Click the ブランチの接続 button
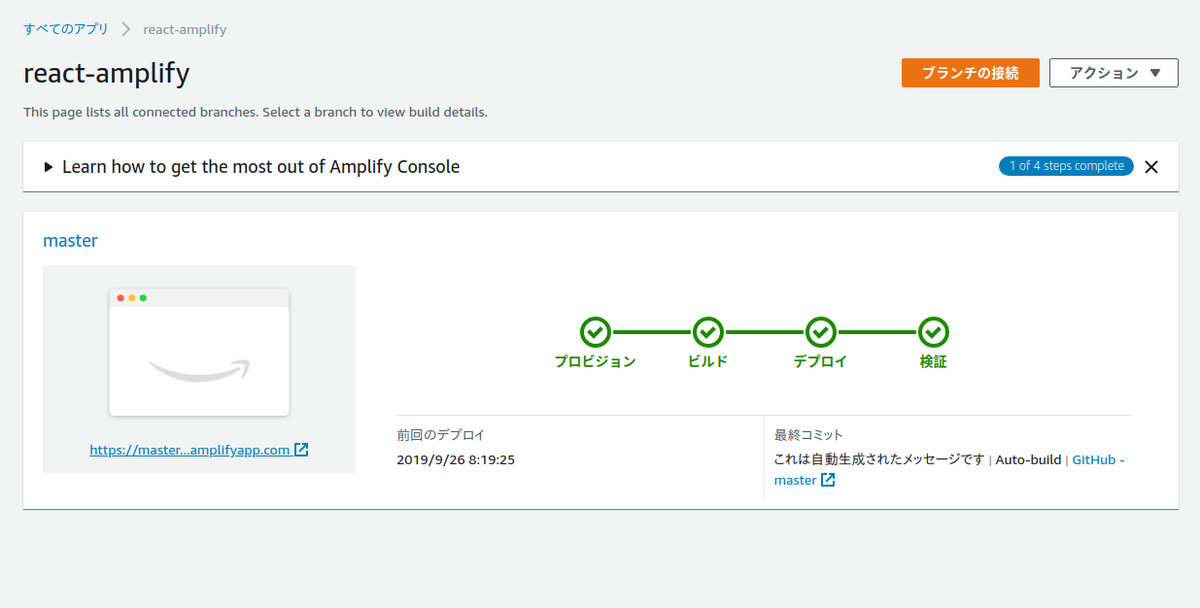The width and height of the screenshot is (1200, 608). point(970,72)
